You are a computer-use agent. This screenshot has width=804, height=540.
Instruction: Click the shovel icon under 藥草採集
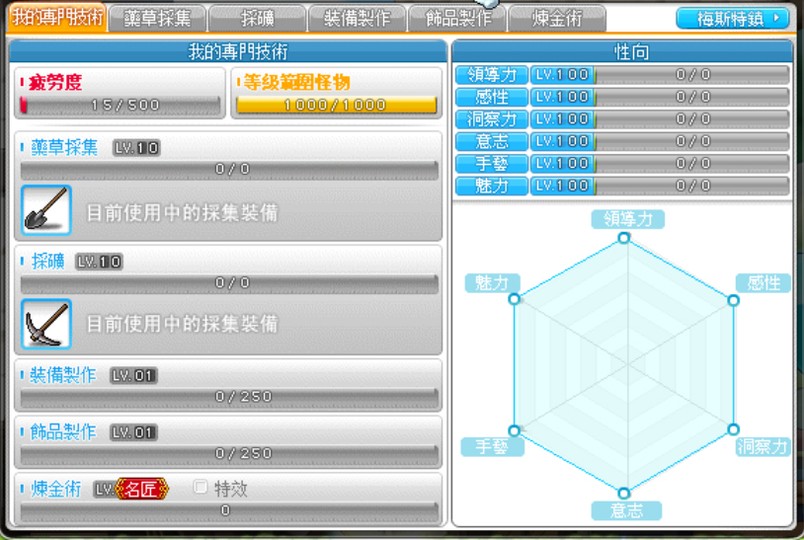(46, 211)
